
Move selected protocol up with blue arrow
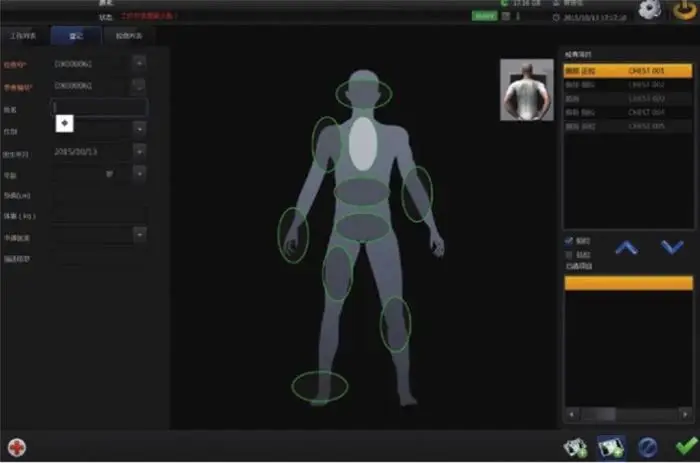[626, 247]
